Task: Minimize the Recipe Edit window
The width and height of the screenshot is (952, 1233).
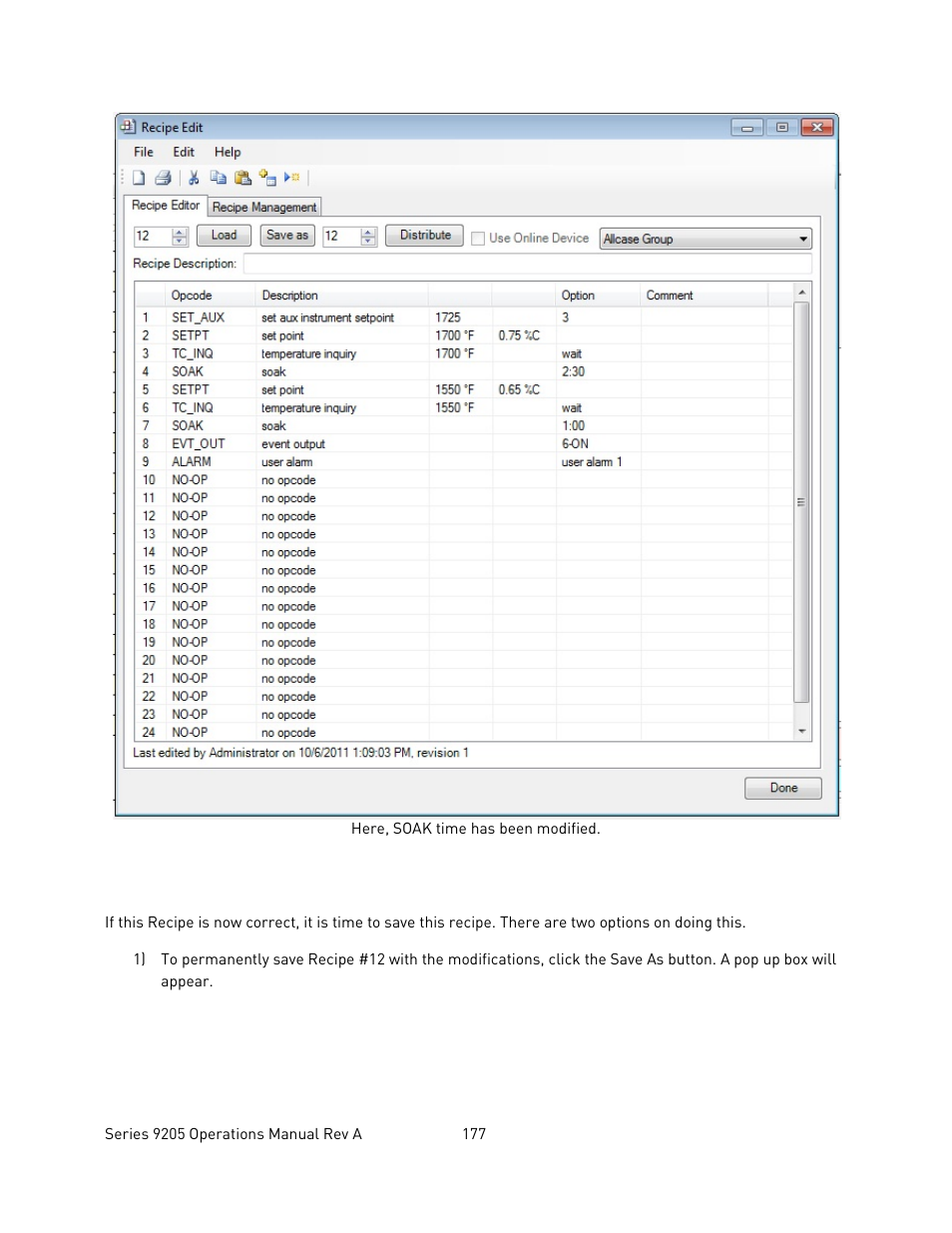Action: click(x=746, y=127)
